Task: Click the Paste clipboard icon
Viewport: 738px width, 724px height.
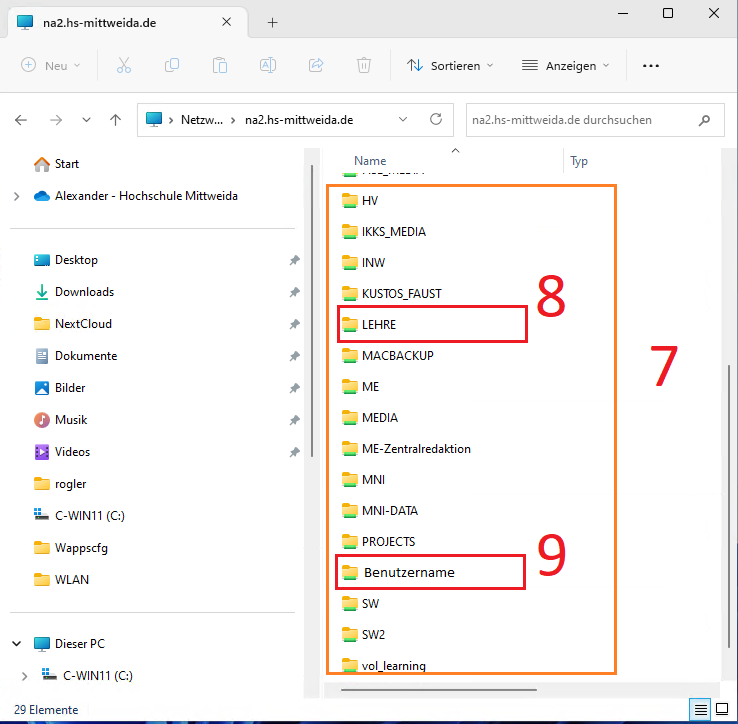Action: point(220,65)
